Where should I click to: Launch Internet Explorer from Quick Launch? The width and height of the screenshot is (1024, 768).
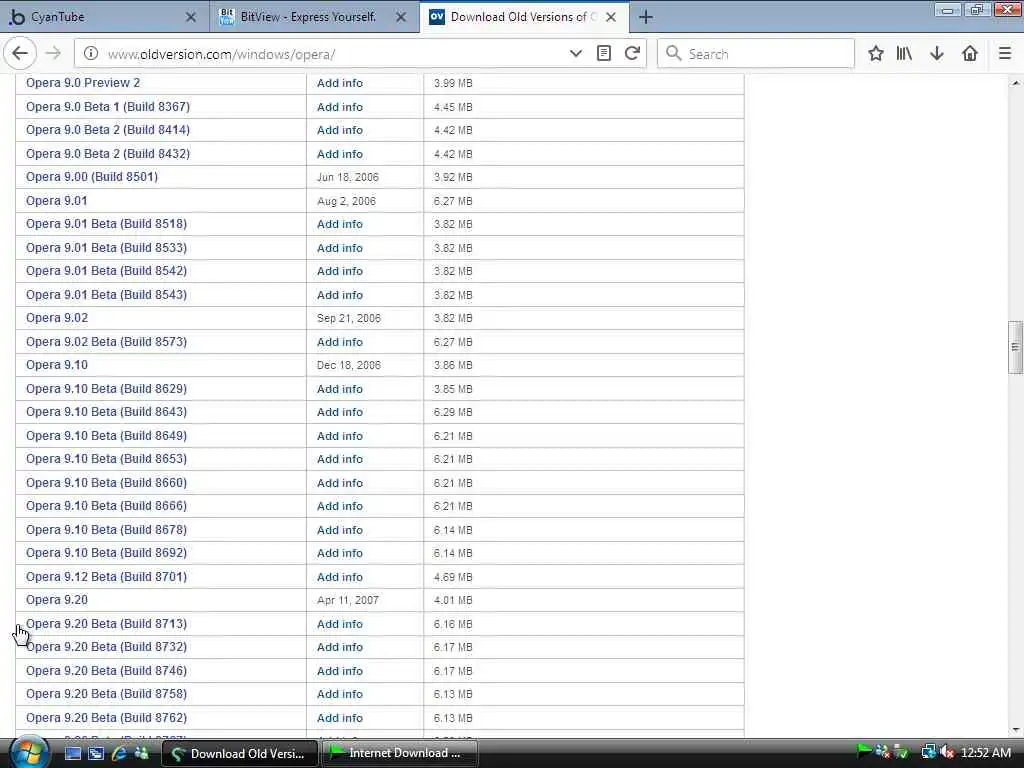(x=119, y=753)
